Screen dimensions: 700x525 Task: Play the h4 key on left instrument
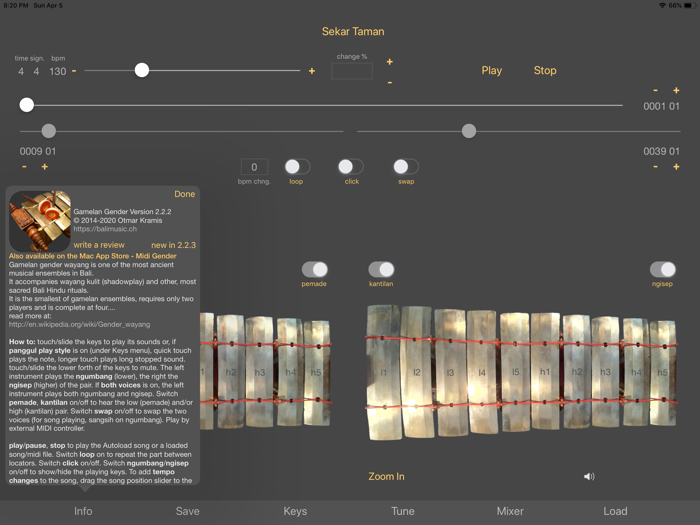point(290,372)
